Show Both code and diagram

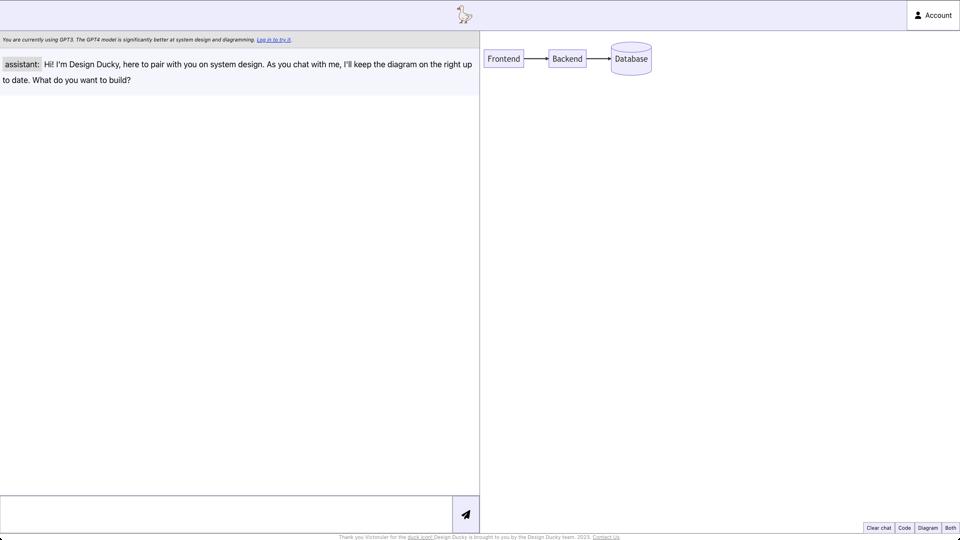(950, 528)
